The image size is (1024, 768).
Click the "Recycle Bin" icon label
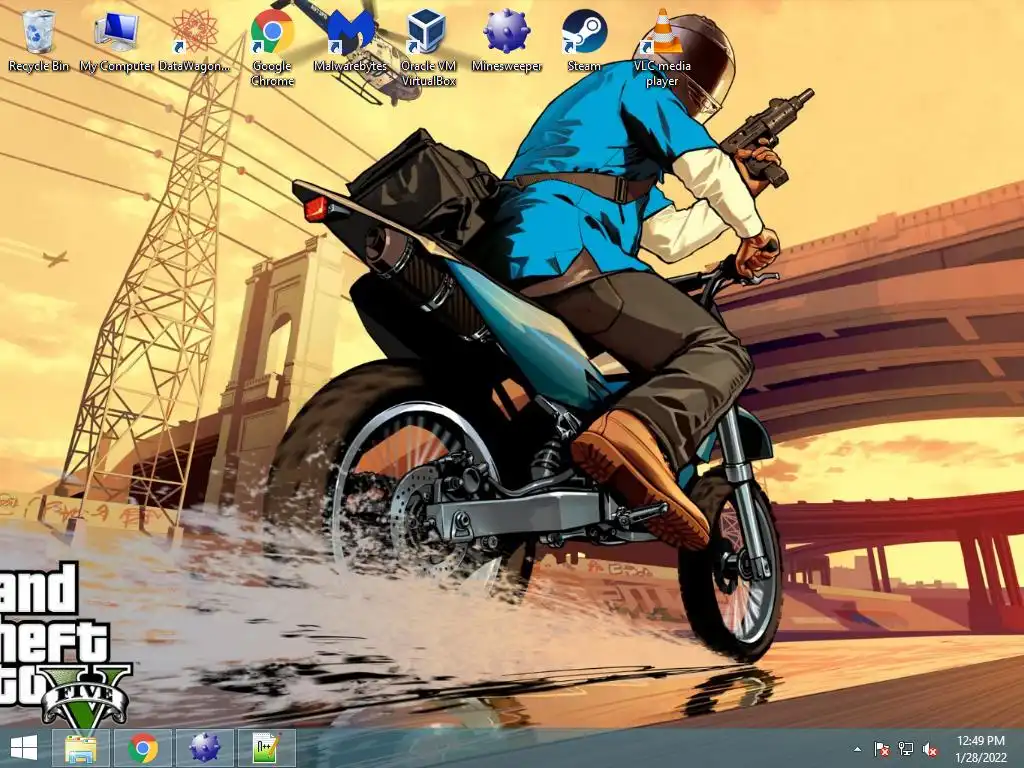(39, 66)
